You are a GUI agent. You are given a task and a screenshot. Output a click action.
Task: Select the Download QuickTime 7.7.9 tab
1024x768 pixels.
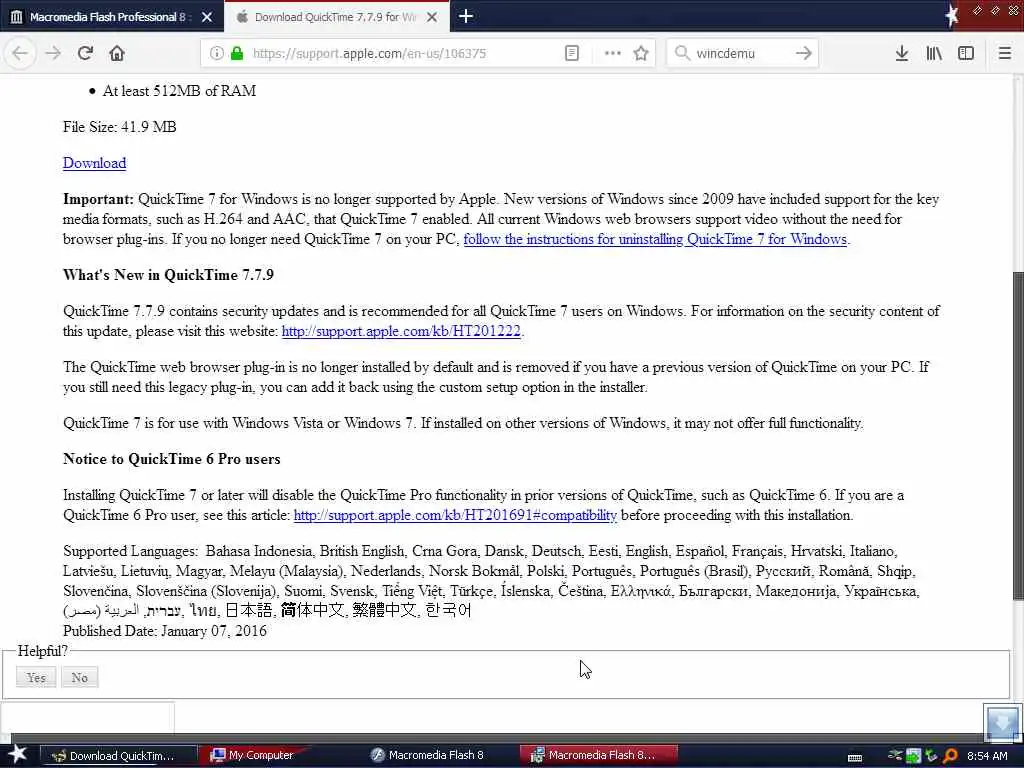pos(336,17)
